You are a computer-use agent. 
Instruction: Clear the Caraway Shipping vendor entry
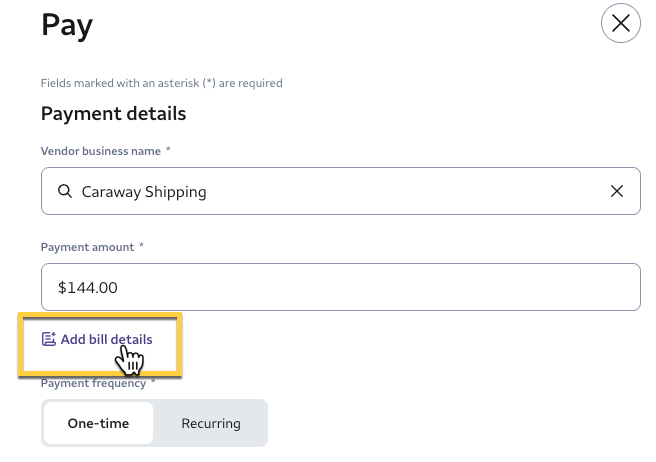(617, 191)
